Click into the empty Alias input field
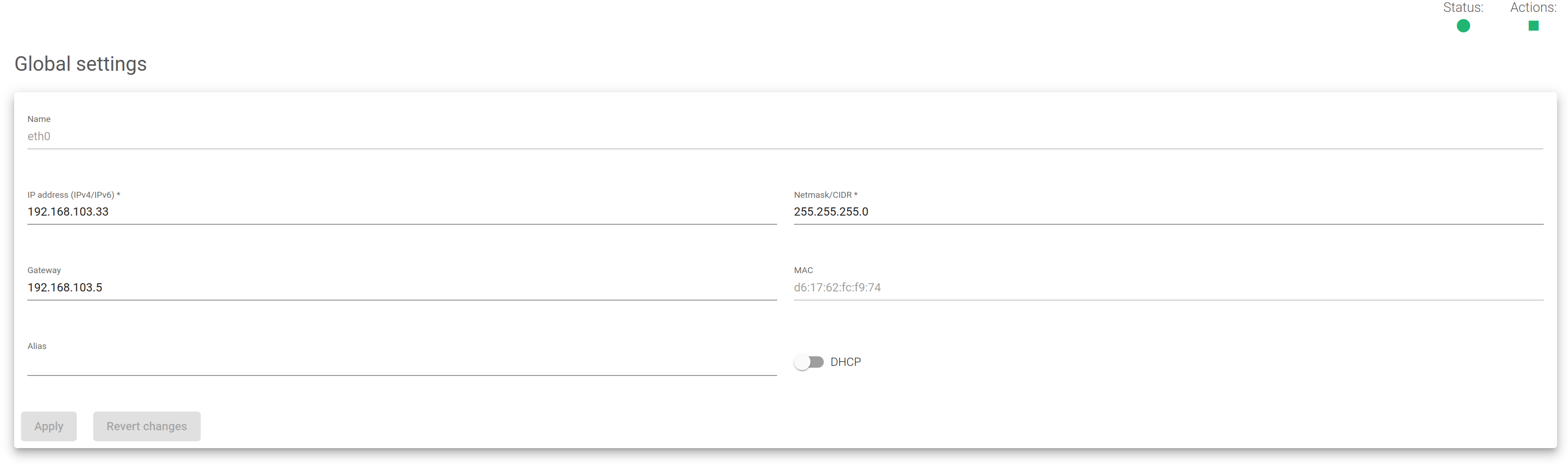 pyautogui.click(x=402, y=363)
